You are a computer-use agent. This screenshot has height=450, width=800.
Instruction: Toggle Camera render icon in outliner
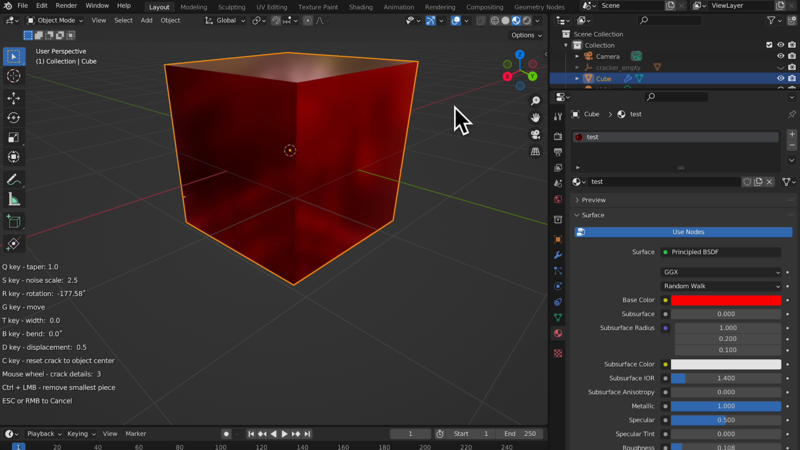pyautogui.click(x=792, y=56)
